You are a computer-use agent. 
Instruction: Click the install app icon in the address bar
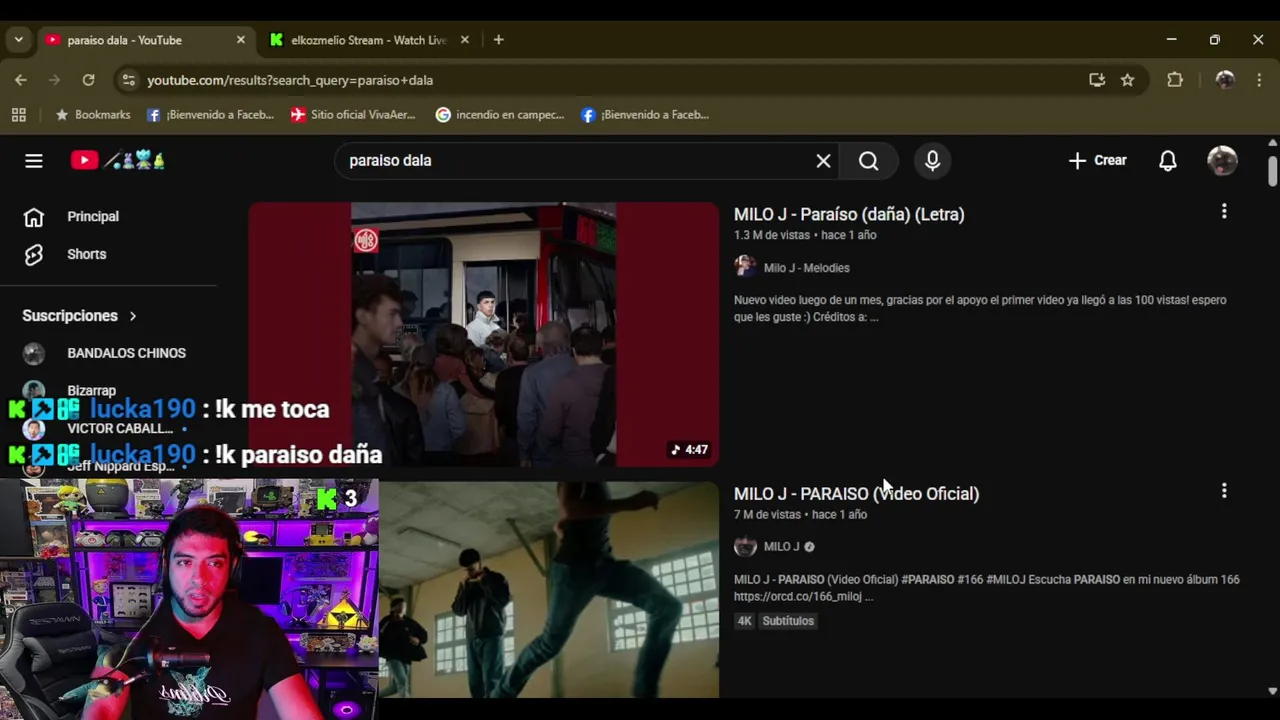[1097, 80]
